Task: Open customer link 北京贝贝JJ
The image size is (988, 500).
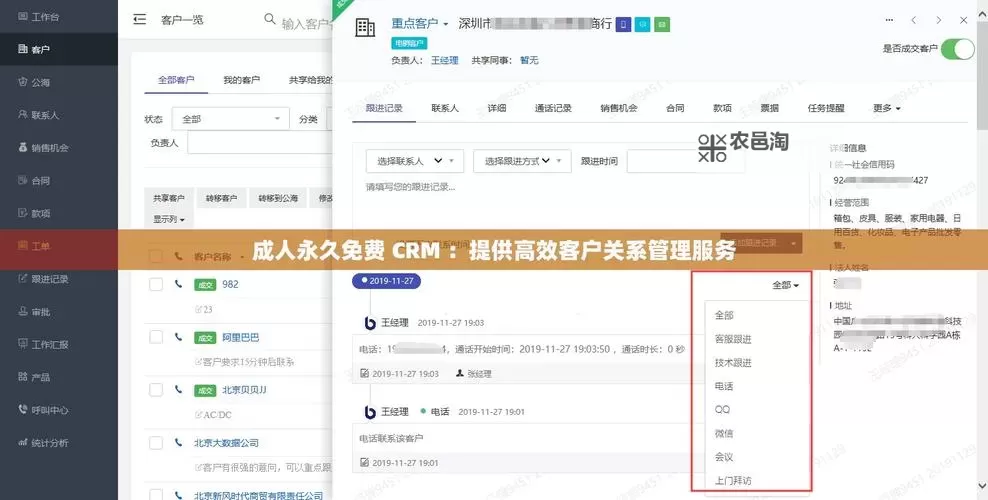Action: [244, 390]
